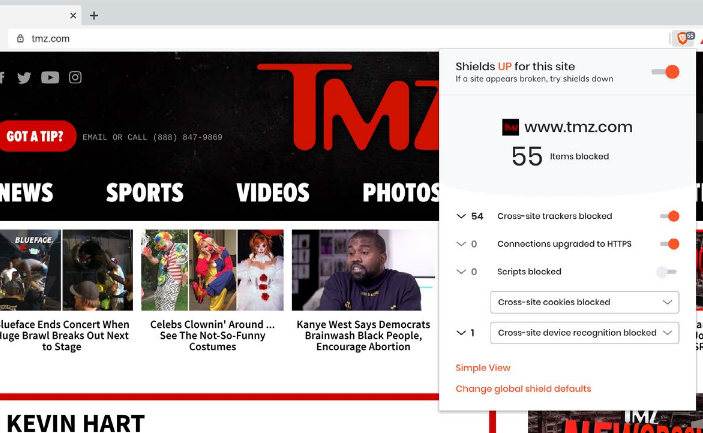Open Blueface concert brawl story thumbnail
Screen dimensions: 703x433
click(66, 270)
